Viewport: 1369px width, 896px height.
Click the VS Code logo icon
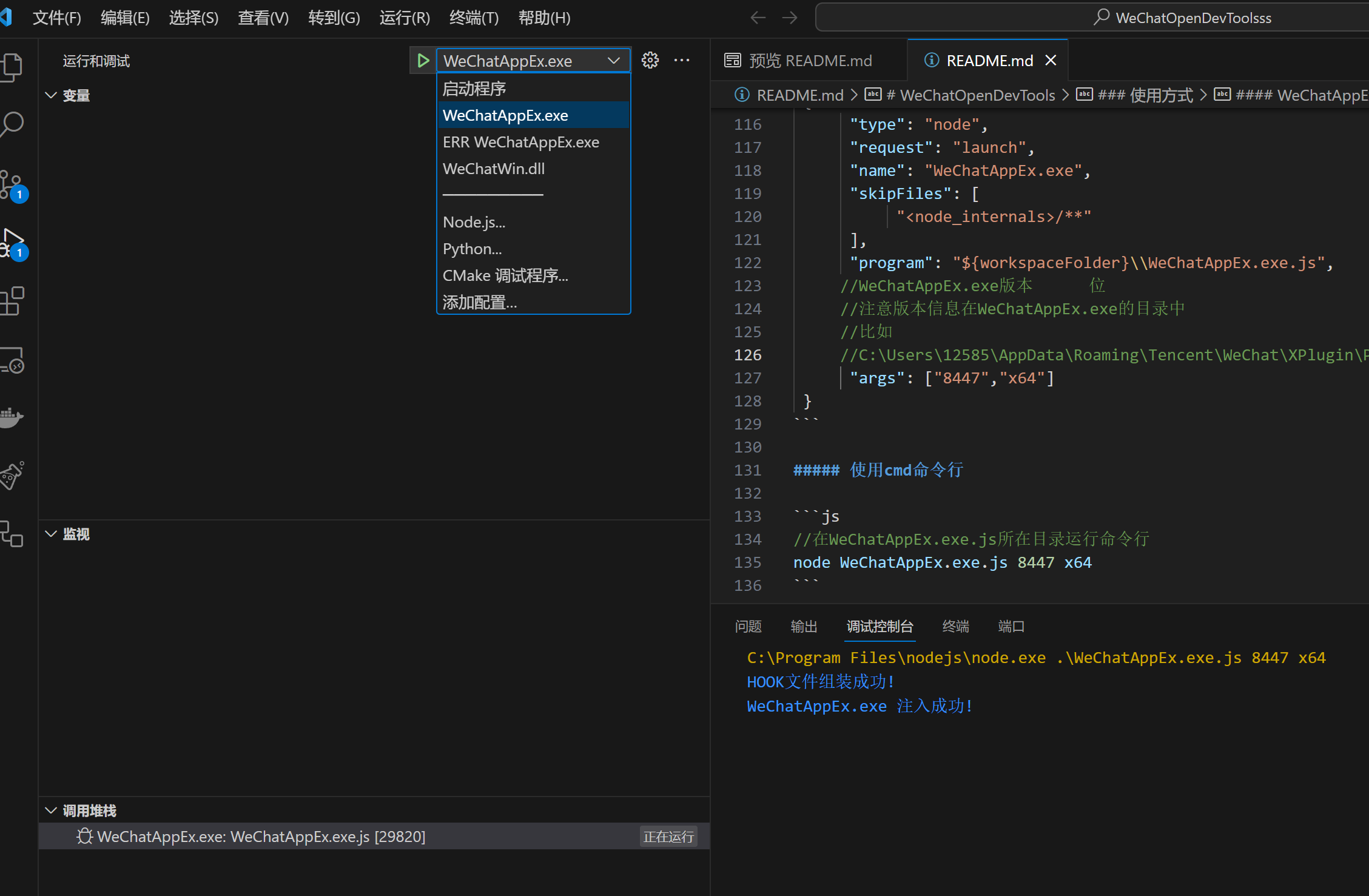6,17
